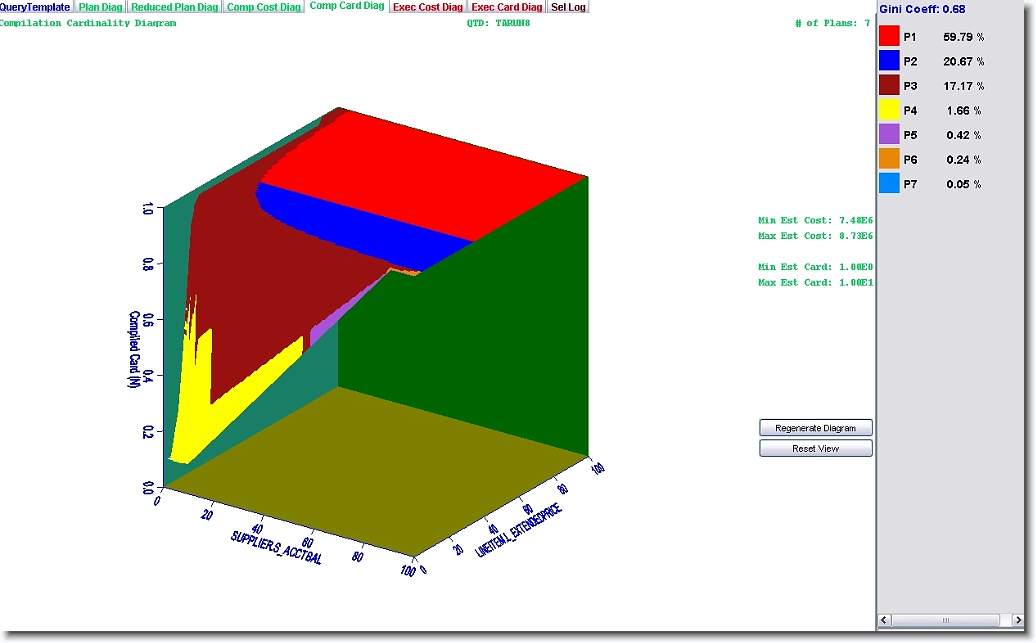Choose the orange P6 legend swatch
The width and height of the screenshot is (1036, 643).
[889, 159]
